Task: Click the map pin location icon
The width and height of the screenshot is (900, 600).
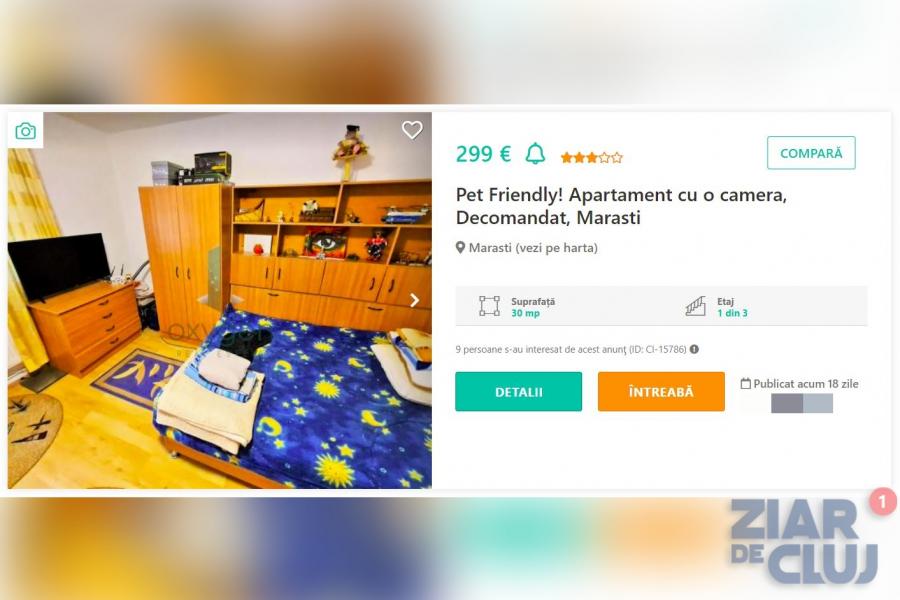Action: [x=460, y=248]
